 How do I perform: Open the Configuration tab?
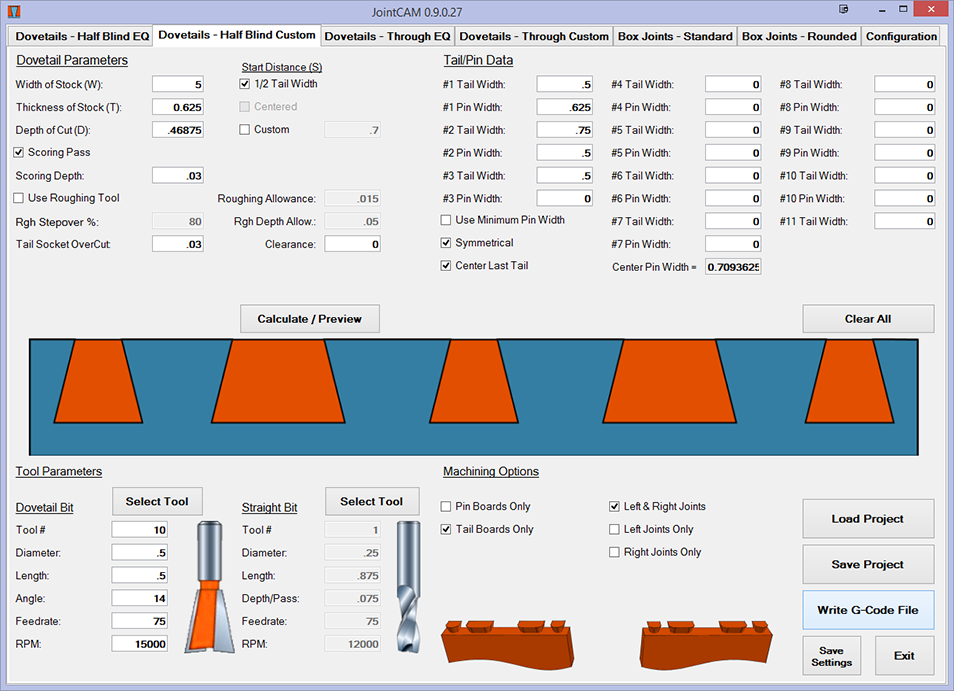(901, 36)
